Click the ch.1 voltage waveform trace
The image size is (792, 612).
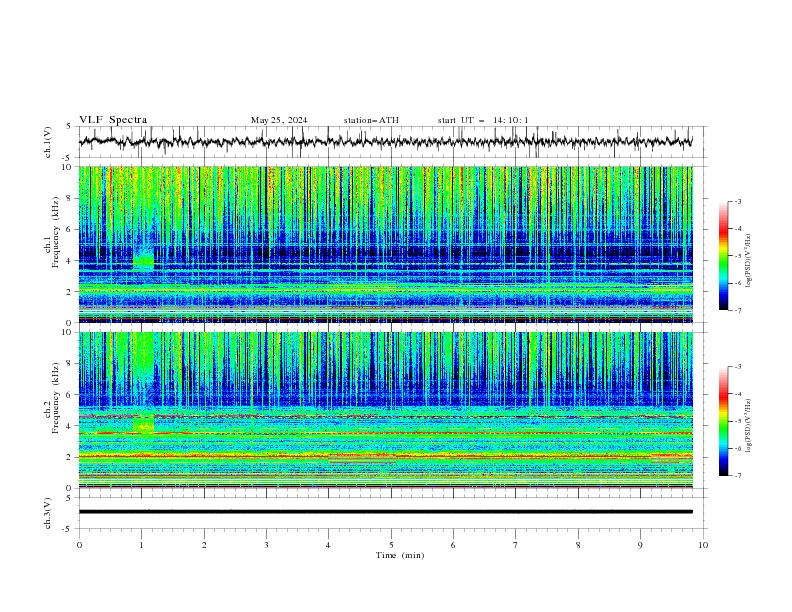385,142
